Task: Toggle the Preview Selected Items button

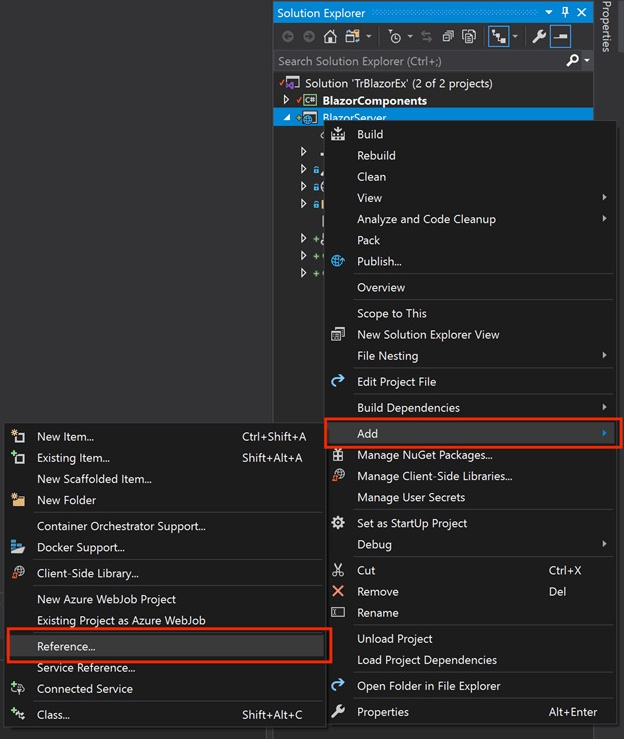Action: click(x=561, y=37)
